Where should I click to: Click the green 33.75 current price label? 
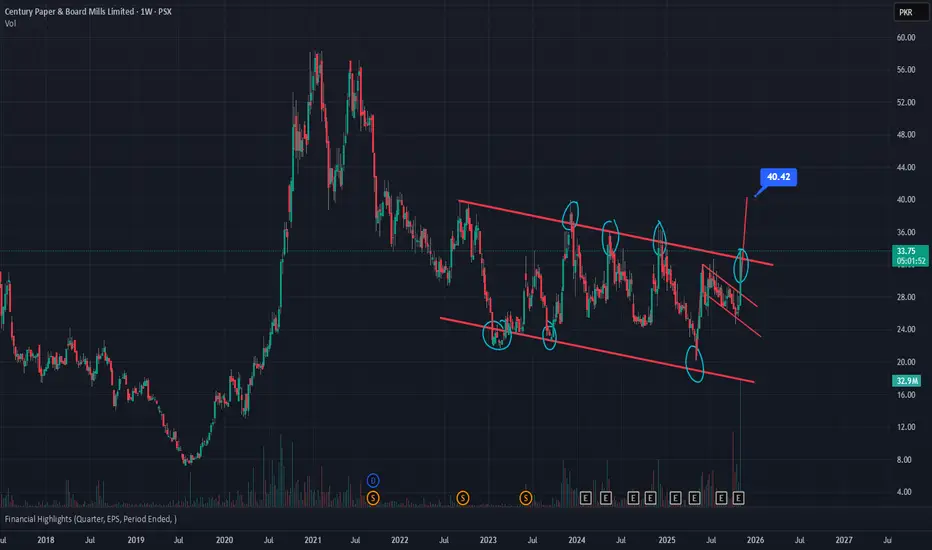(909, 256)
